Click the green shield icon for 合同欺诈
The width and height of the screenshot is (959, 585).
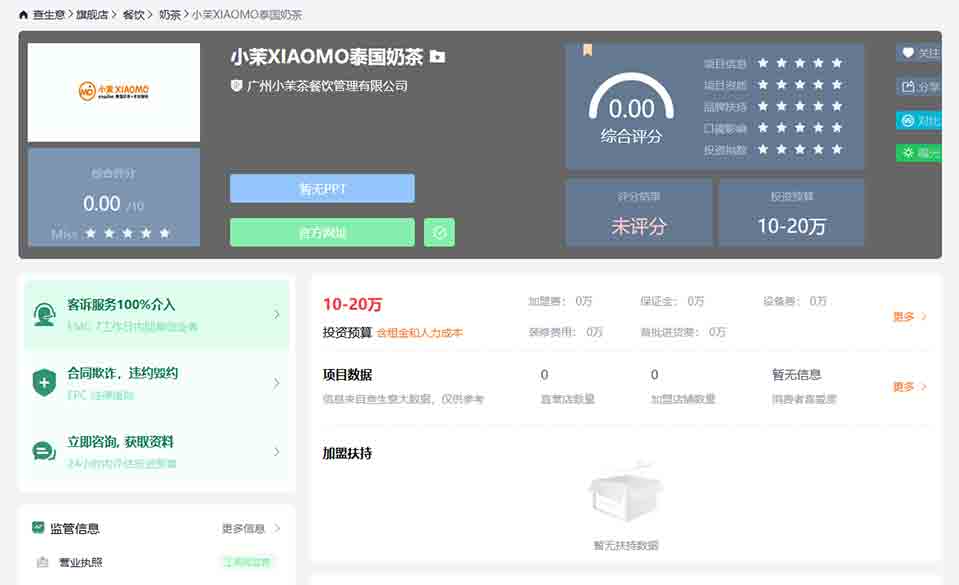tap(44, 382)
